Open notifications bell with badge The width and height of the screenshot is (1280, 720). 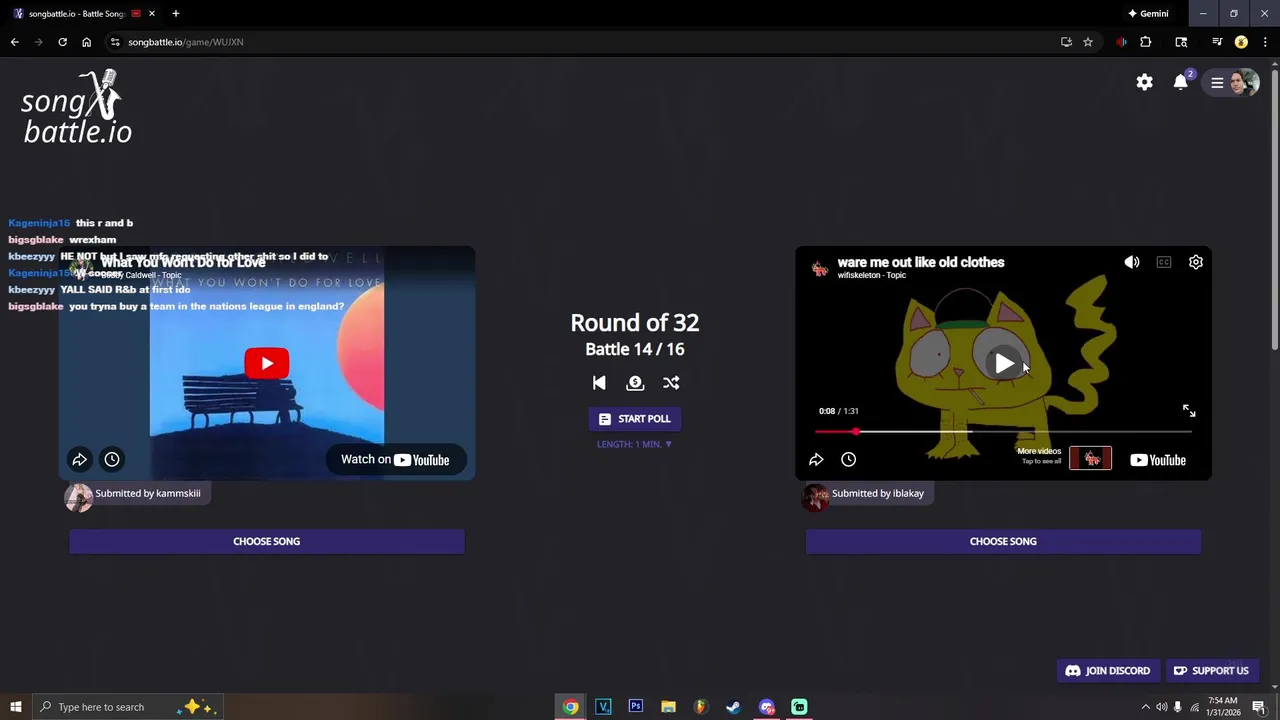1181,82
